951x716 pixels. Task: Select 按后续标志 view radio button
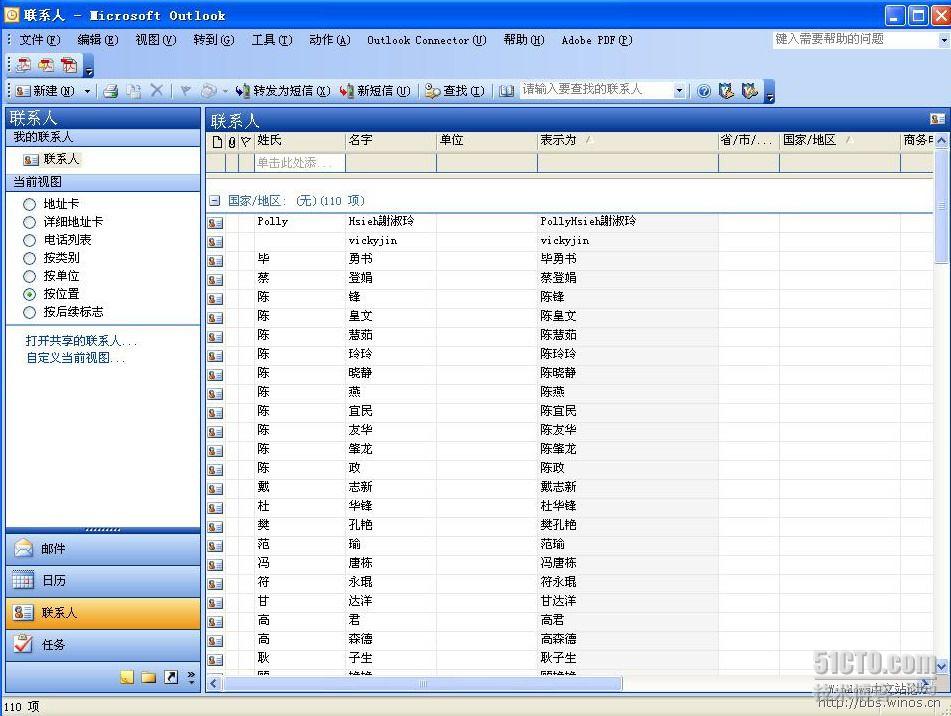click(x=29, y=312)
